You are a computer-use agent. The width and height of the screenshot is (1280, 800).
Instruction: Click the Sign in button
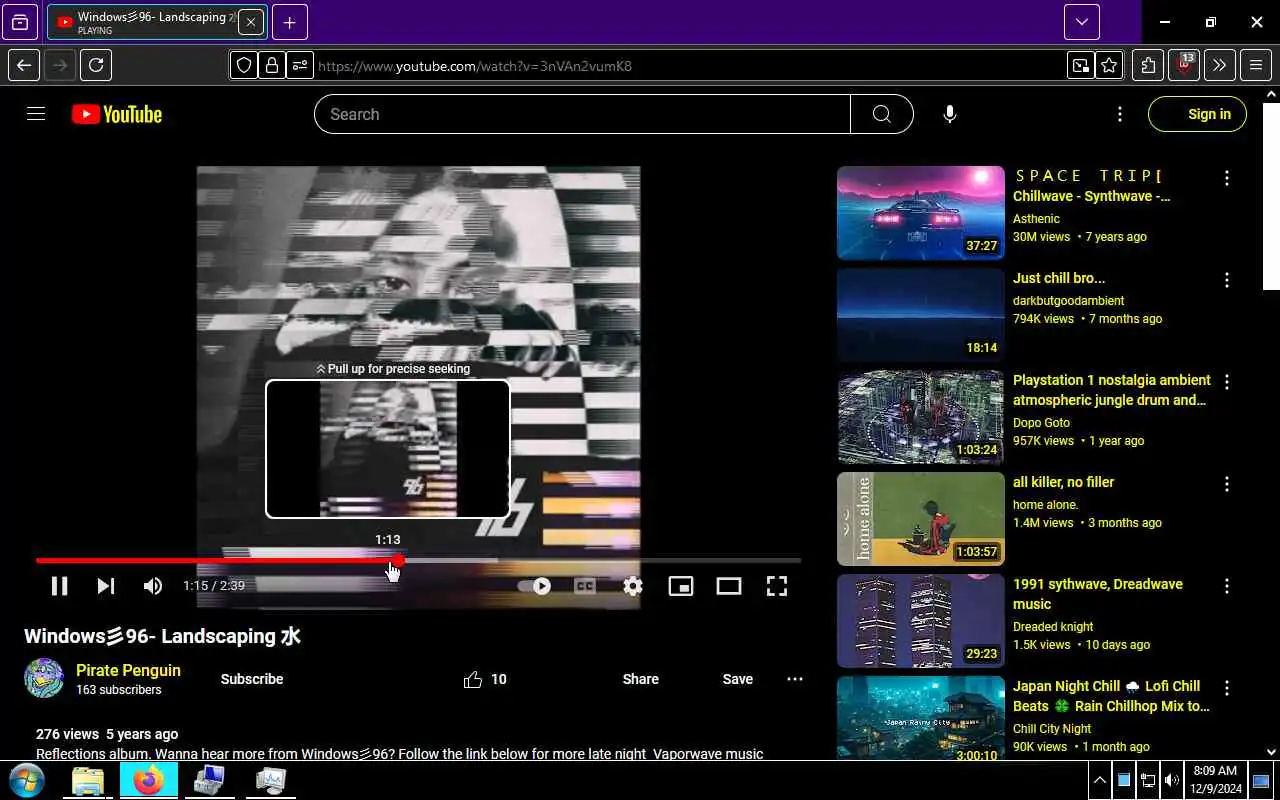pyautogui.click(x=1198, y=114)
